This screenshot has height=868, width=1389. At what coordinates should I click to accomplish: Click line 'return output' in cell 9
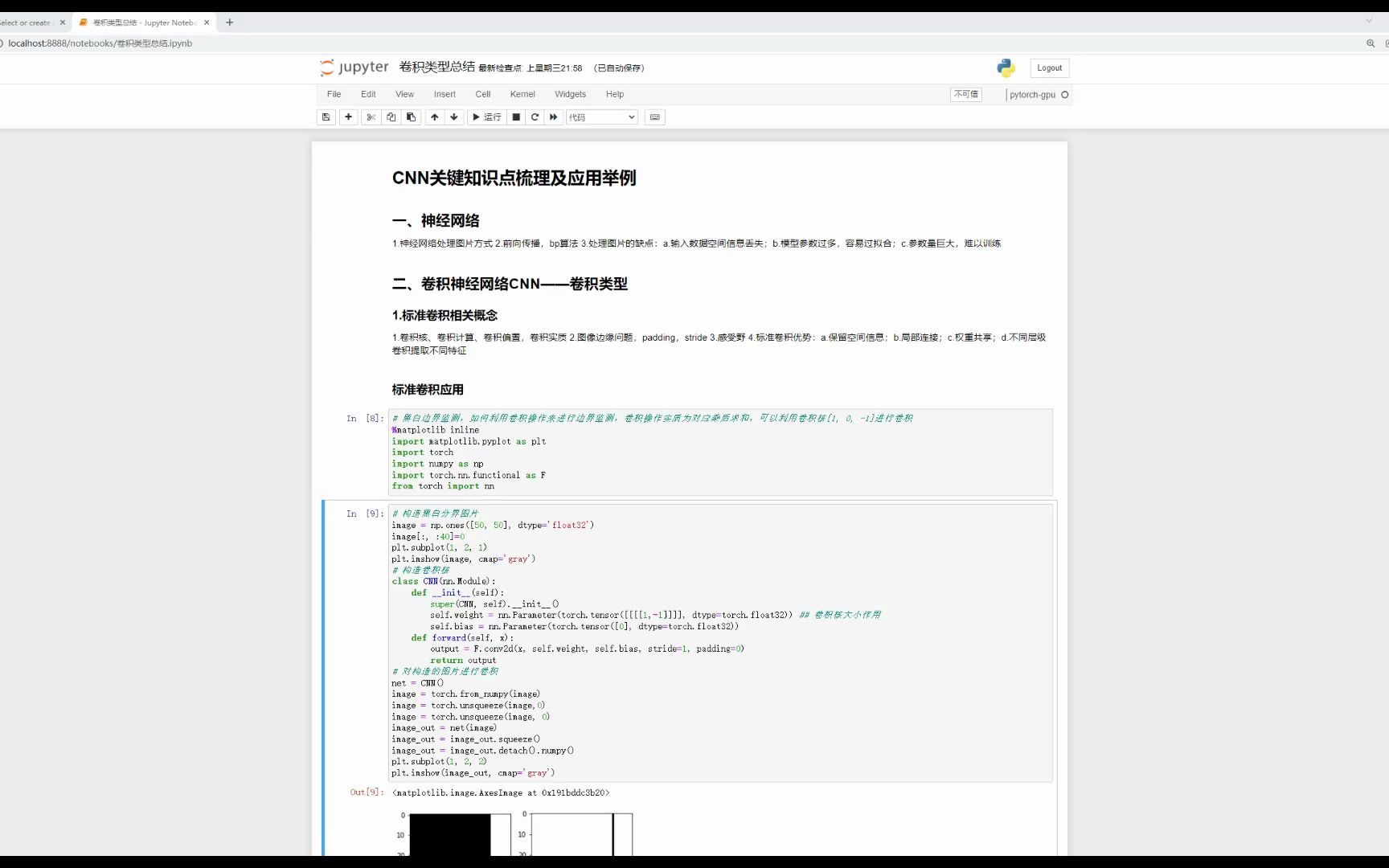click(463, 661)
